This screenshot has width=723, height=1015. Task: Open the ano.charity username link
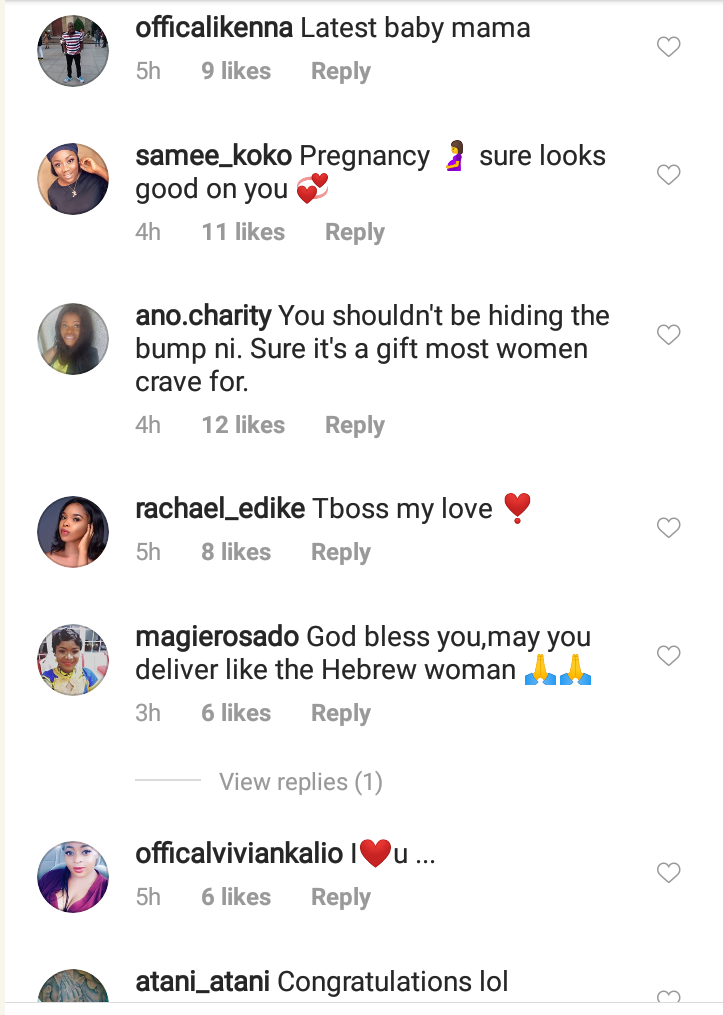203,316
